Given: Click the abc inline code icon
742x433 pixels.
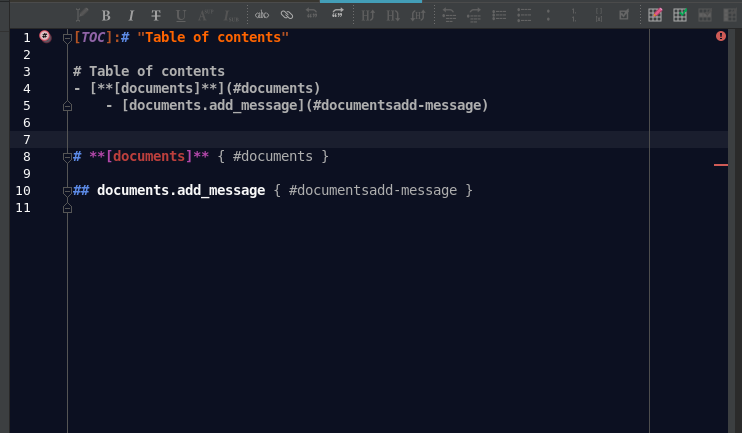Looking at the screenshot, I should pos(262,15).
